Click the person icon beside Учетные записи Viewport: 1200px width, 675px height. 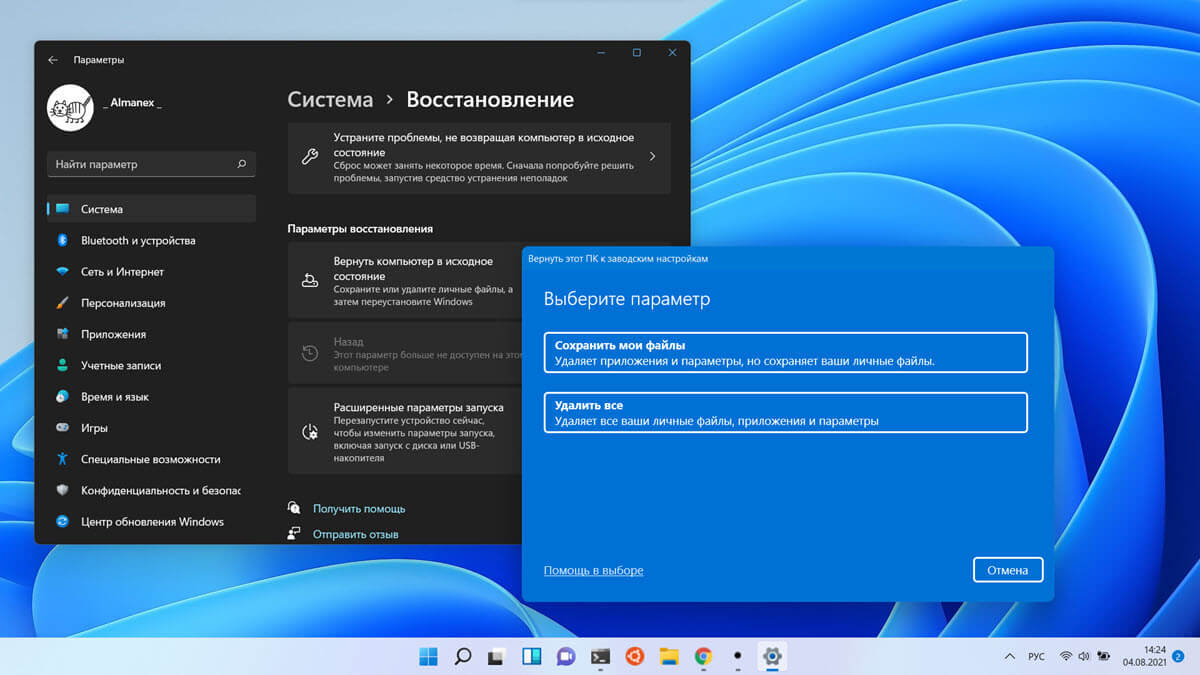tap(62, 365)
